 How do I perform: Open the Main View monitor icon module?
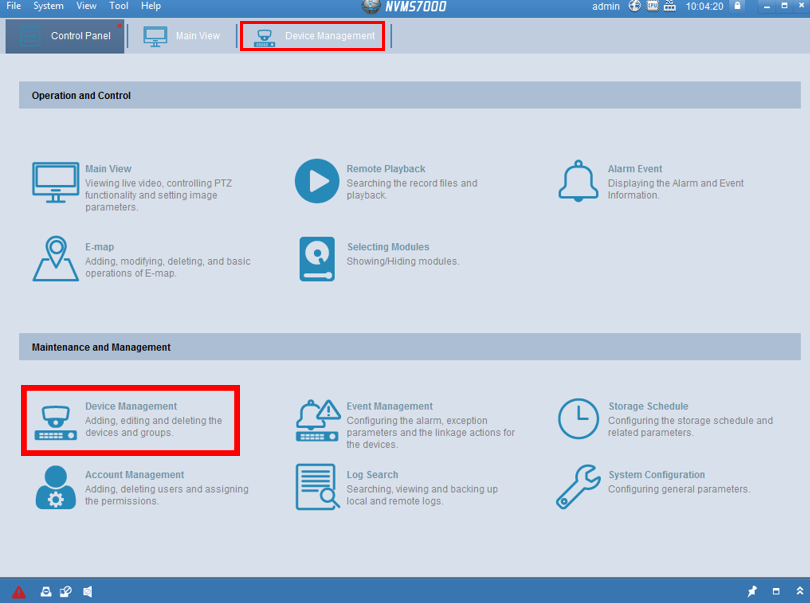56,182
